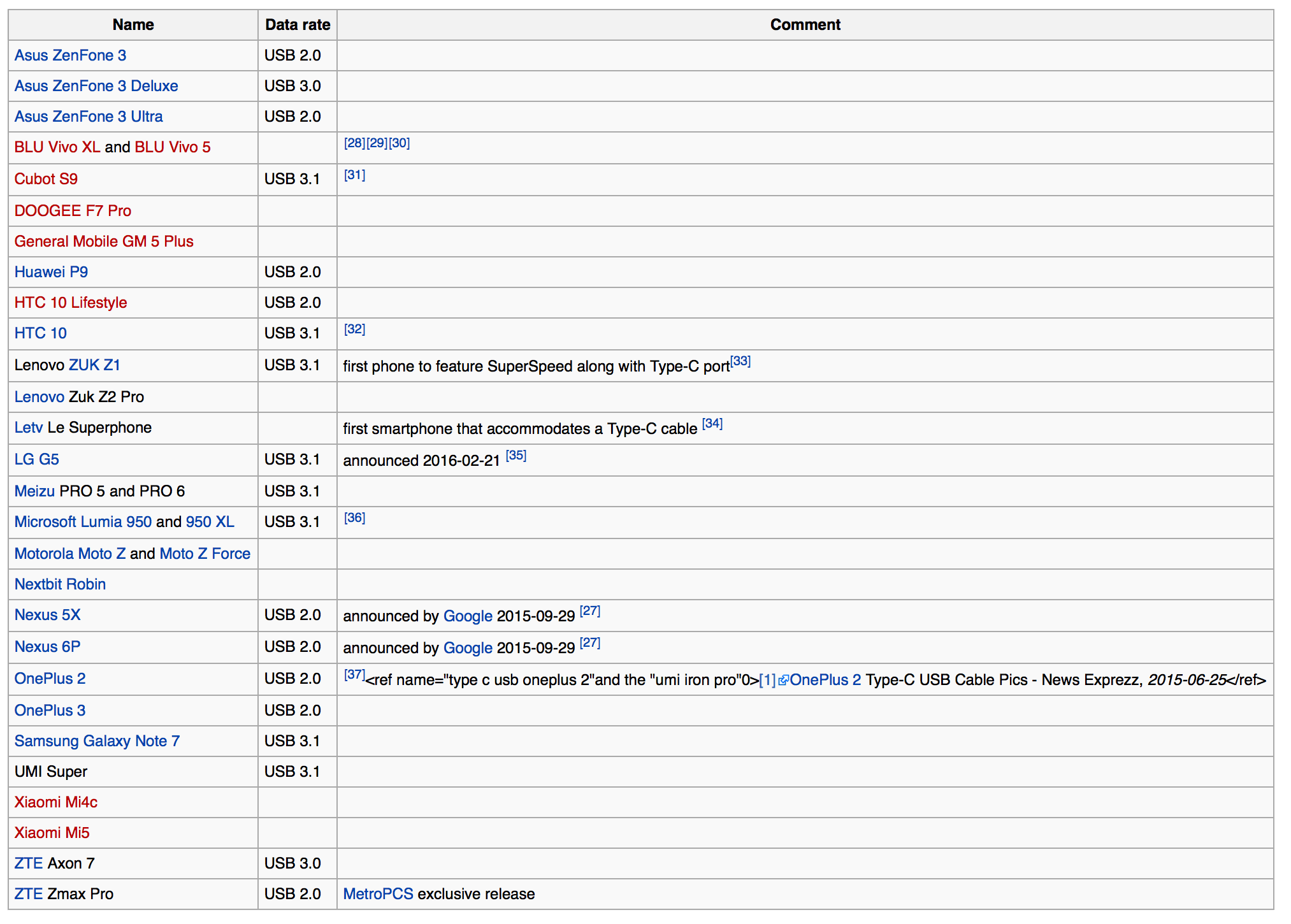Click 'first phone to feature SuperSpeed' text
Image resolution: width=1291 pixels, height=924 pixels.
point(458,366)
